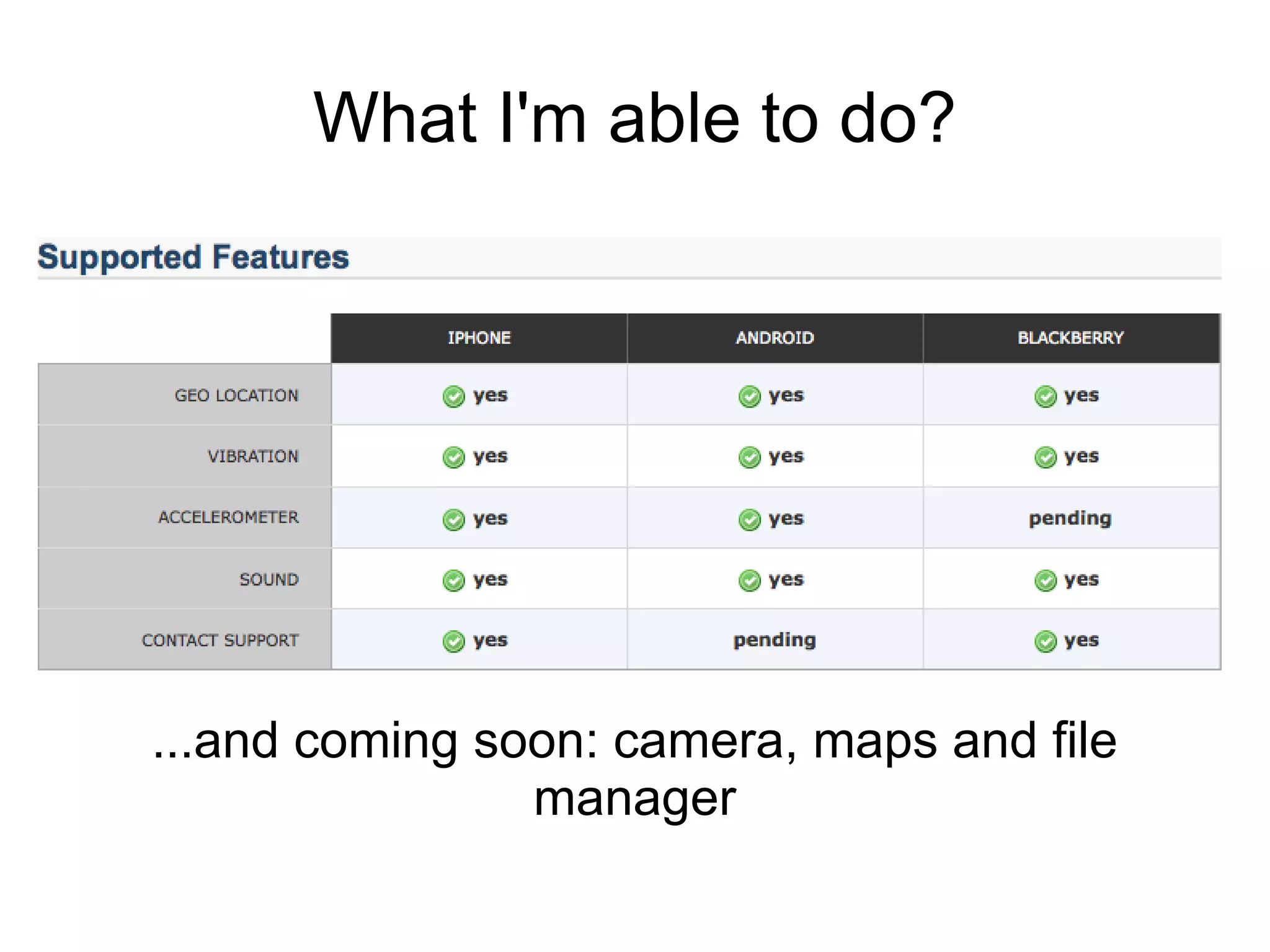Click green check icon for BlackBerry Vibration
The image size is (1270, 952).
pyautogui.click(x=1045, y=457)
